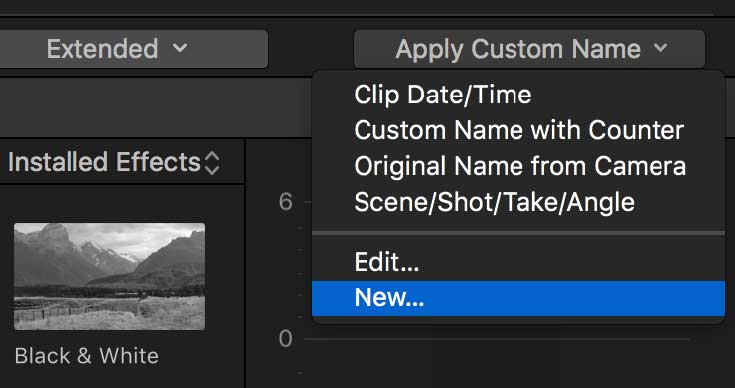Select the Black & White effect thumbnail
The height and width of the screenshot is (388, 735).
pos(109,276)
